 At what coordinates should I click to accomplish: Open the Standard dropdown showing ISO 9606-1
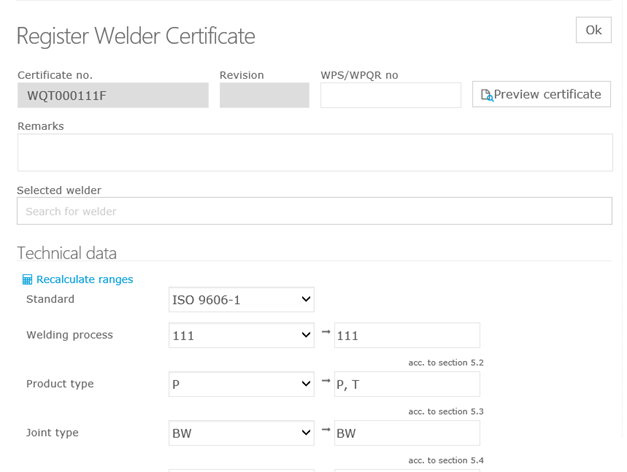241,299
